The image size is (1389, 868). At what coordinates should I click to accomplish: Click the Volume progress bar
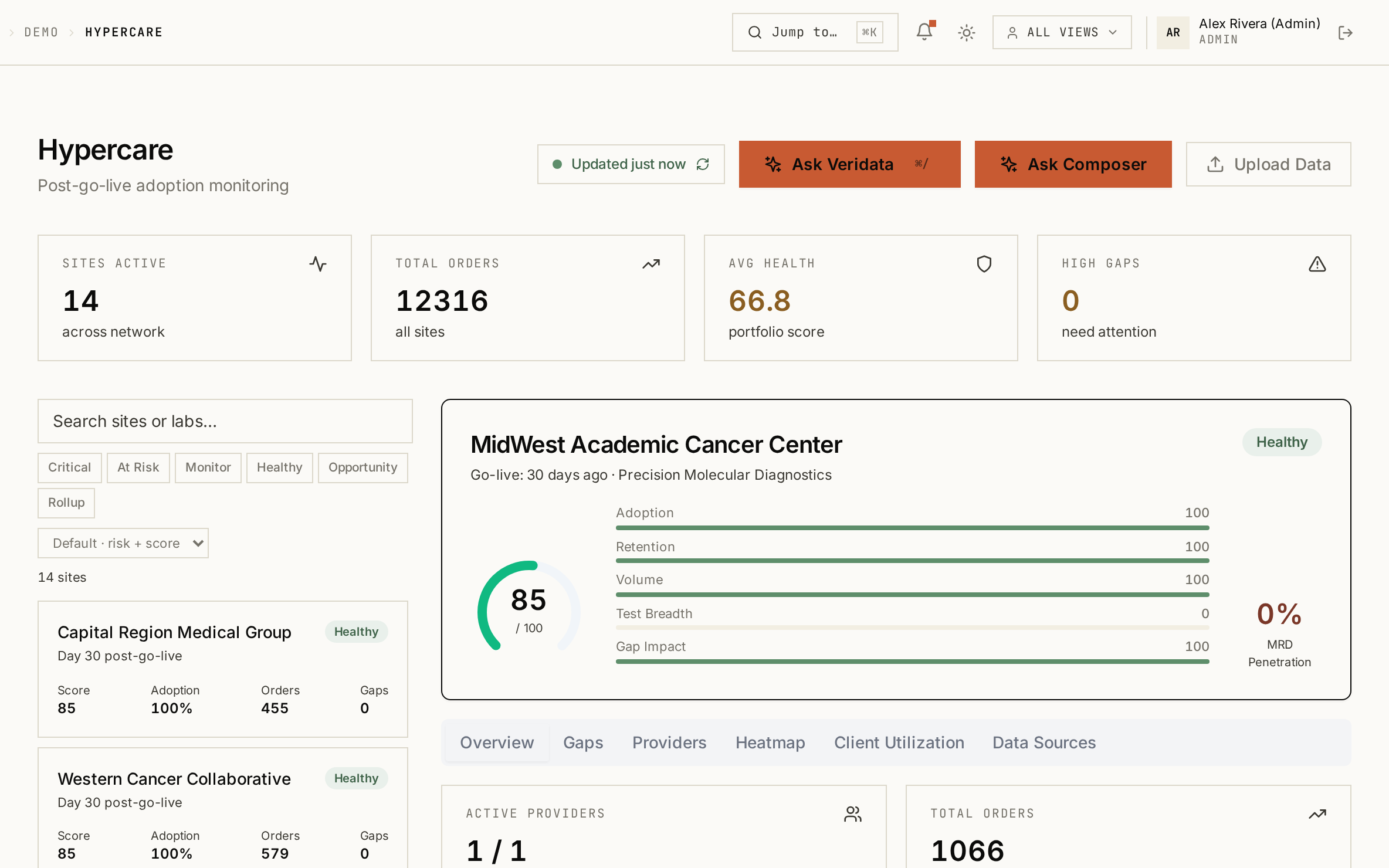pos(913,595)
